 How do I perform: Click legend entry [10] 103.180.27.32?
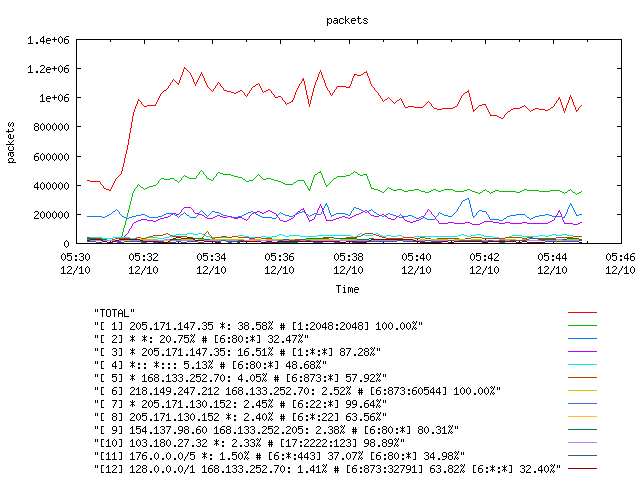[249, 443]
